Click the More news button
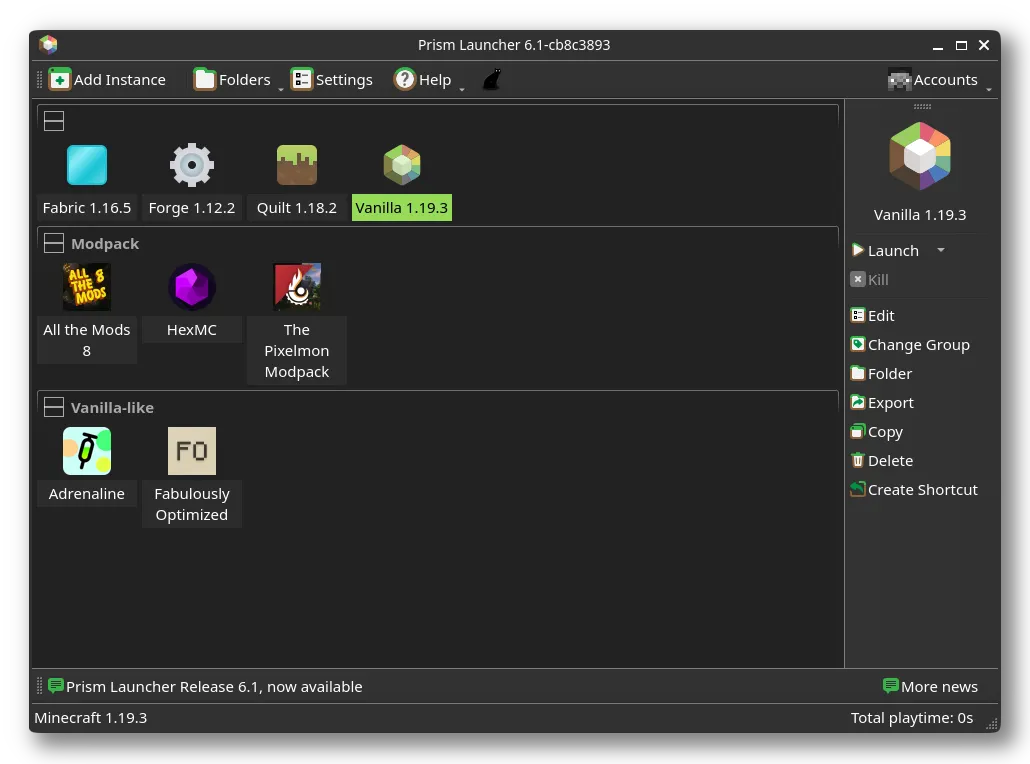1030x764 pixels. 930,687
